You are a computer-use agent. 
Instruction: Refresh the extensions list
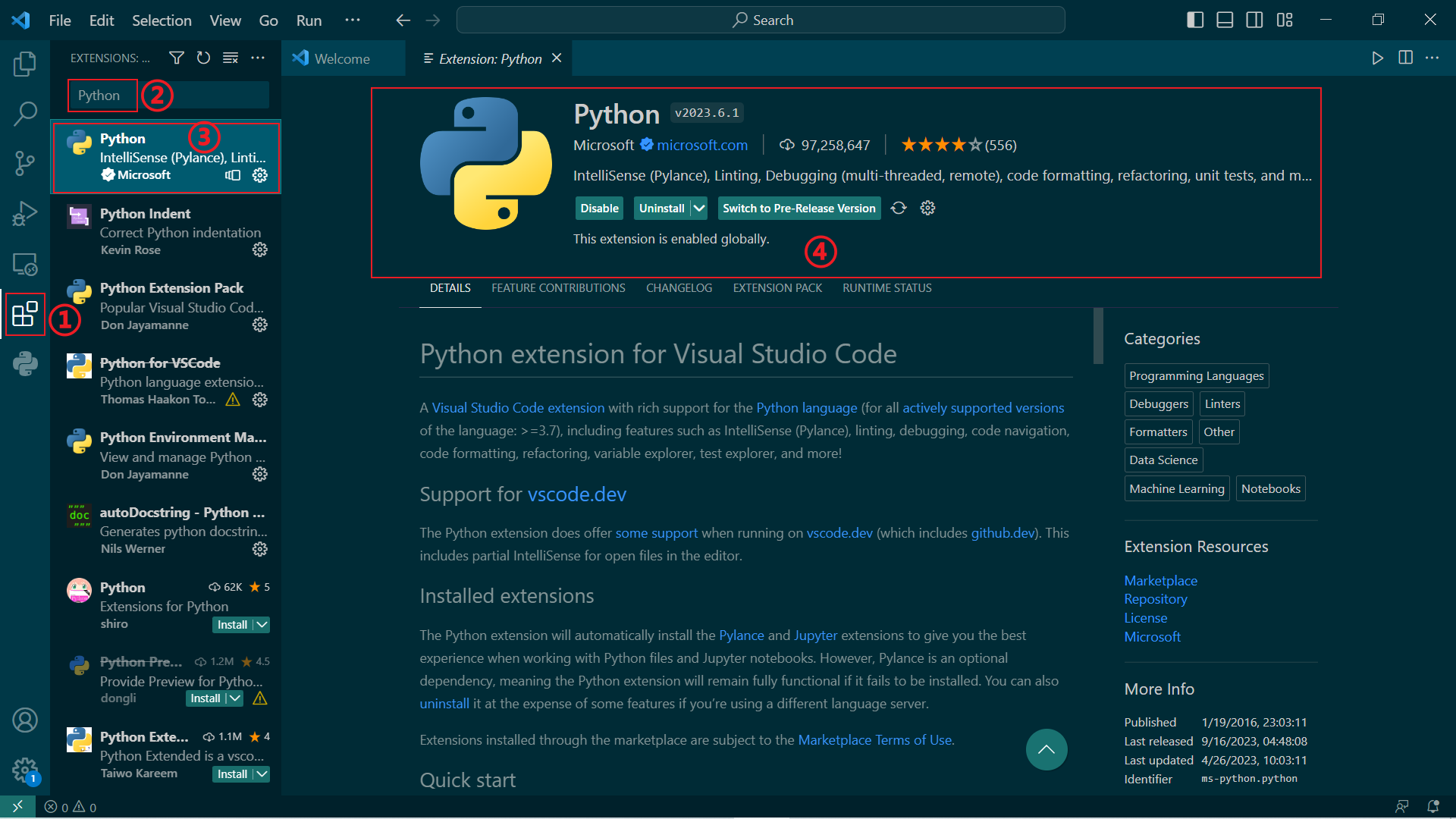click(x=203, y=58)
